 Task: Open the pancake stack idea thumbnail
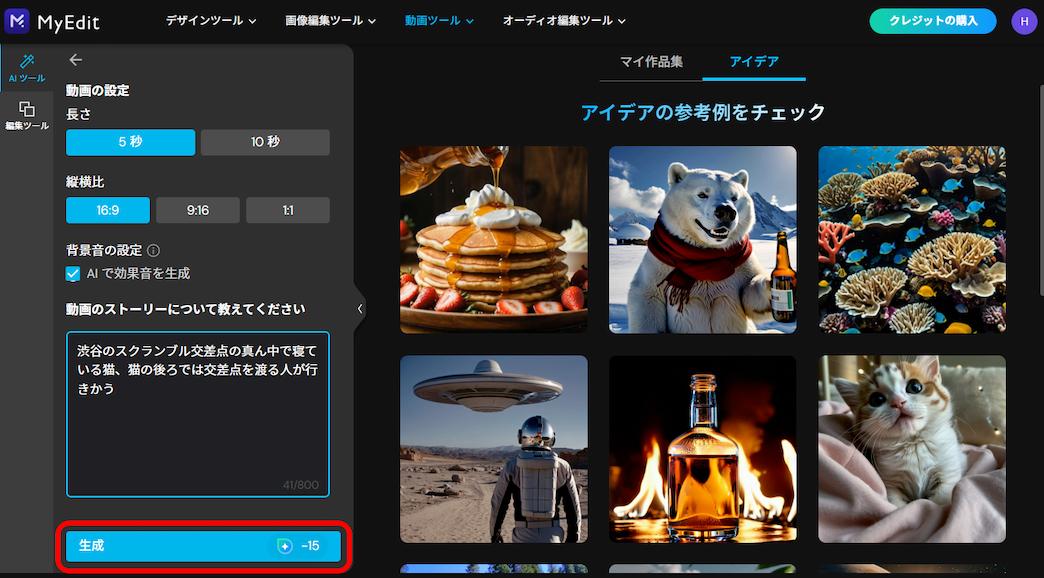pos(493,240)
